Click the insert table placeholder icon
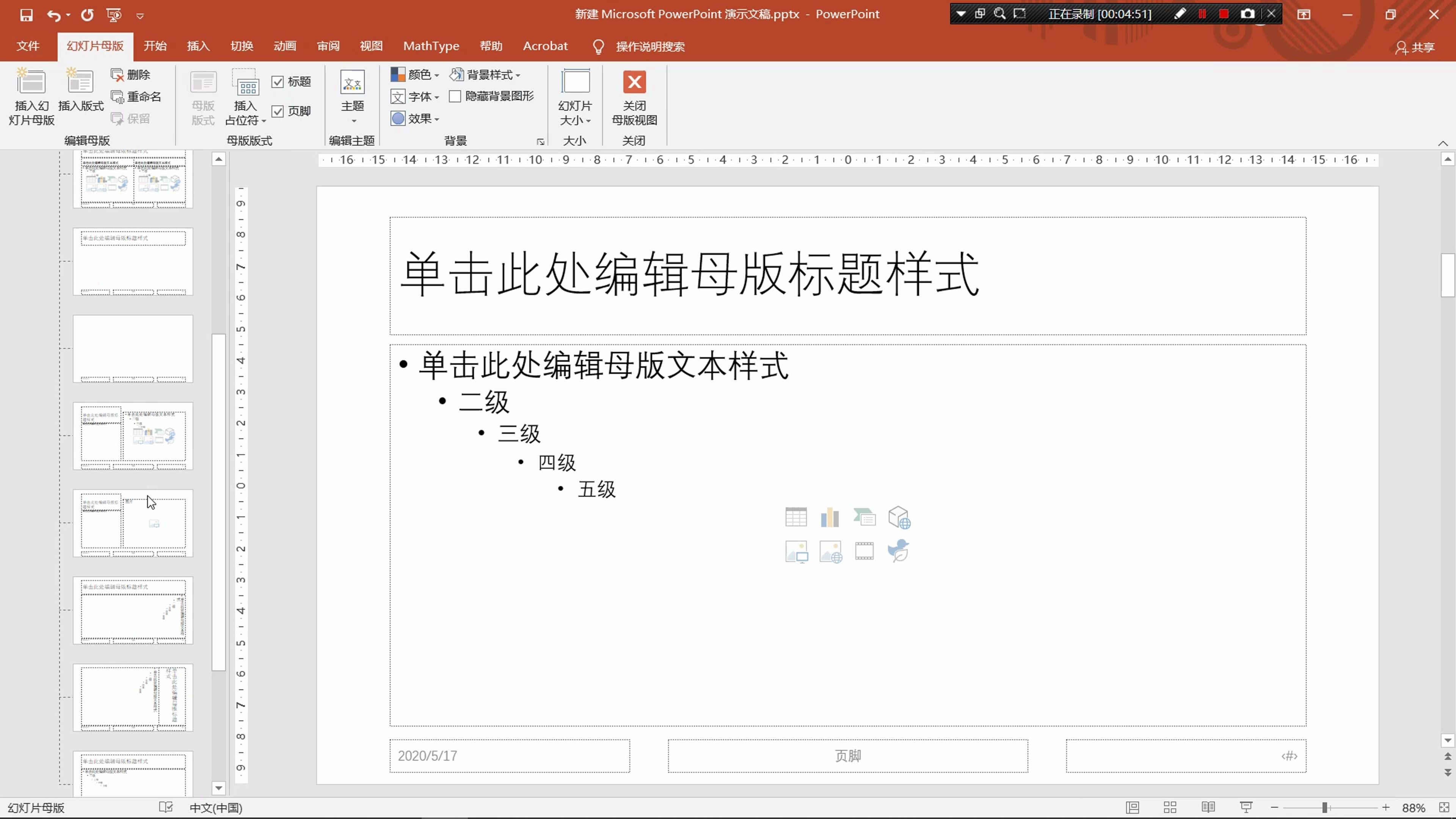 796,517
